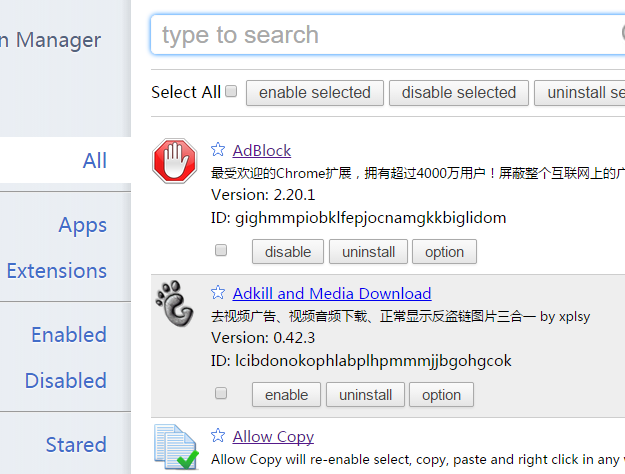625x474 pixels.
Task: Show only Enabled items
Action: pyautogui.click(x=69, y=334)
